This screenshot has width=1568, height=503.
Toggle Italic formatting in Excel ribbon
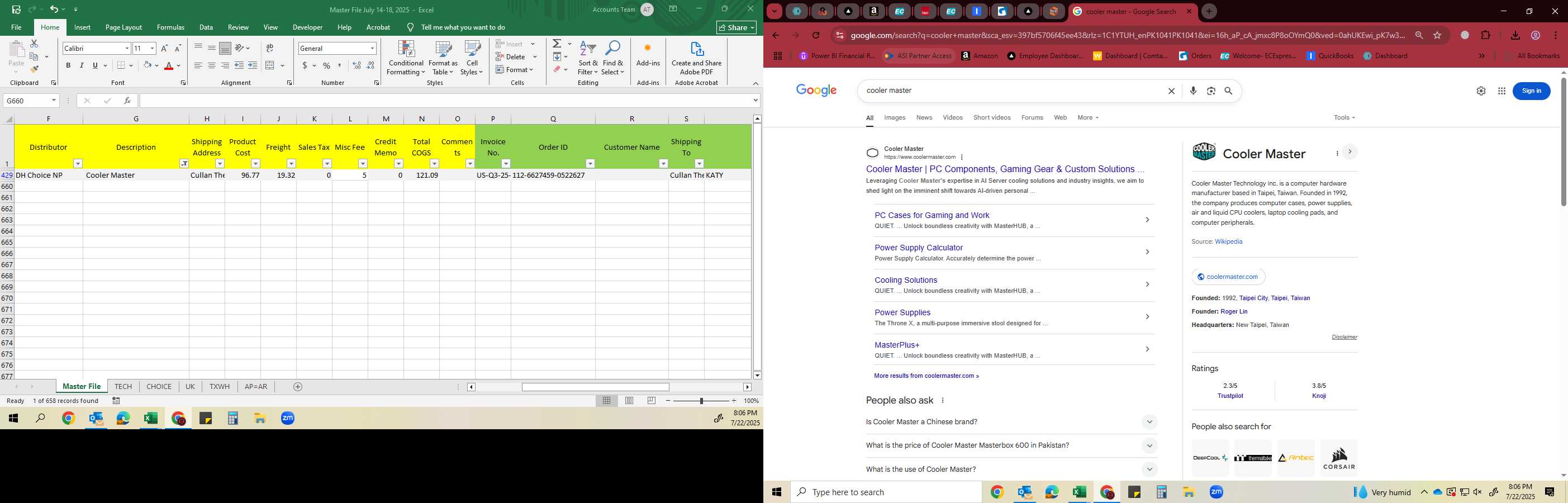pyautogui.click(x=82, y=65)
